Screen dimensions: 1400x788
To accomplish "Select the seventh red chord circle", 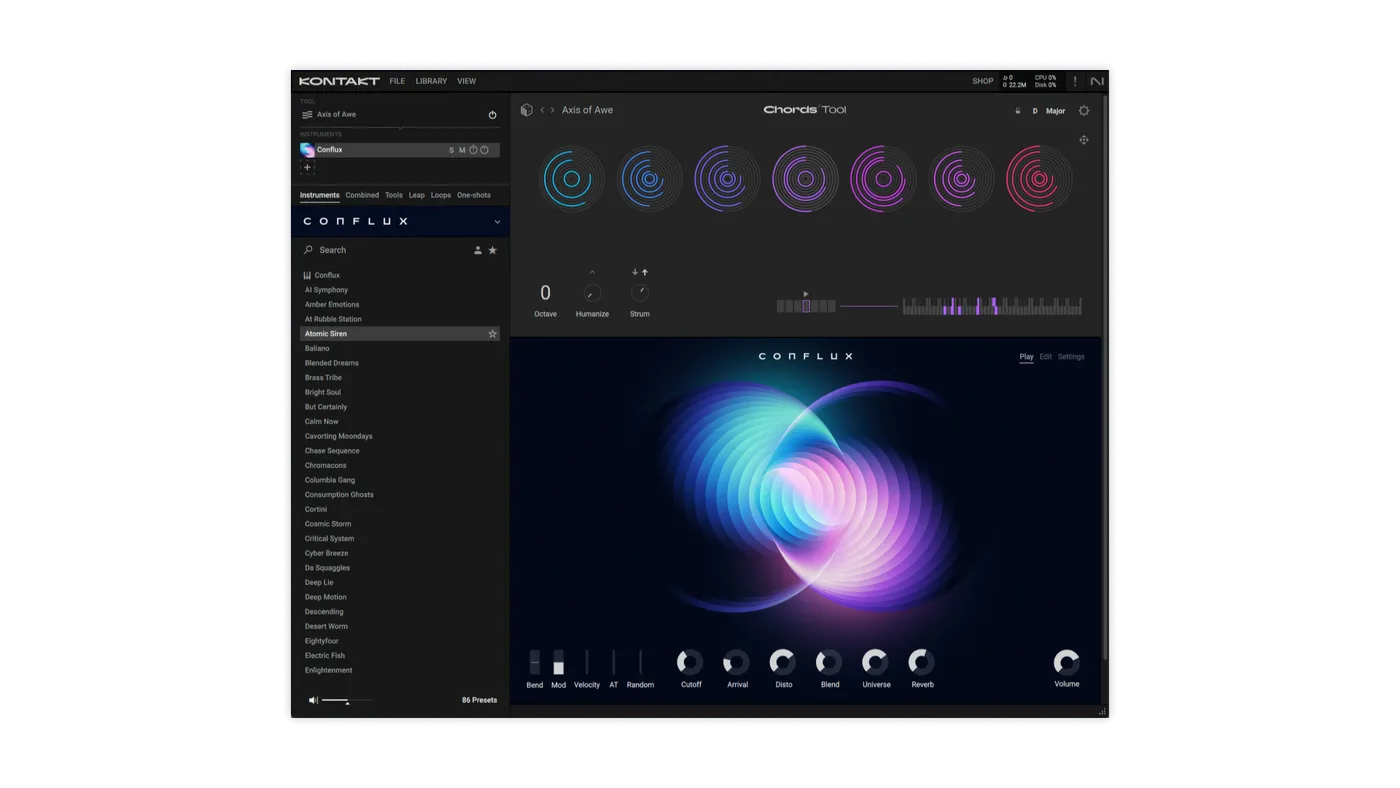I will [x=1039, y=179].
